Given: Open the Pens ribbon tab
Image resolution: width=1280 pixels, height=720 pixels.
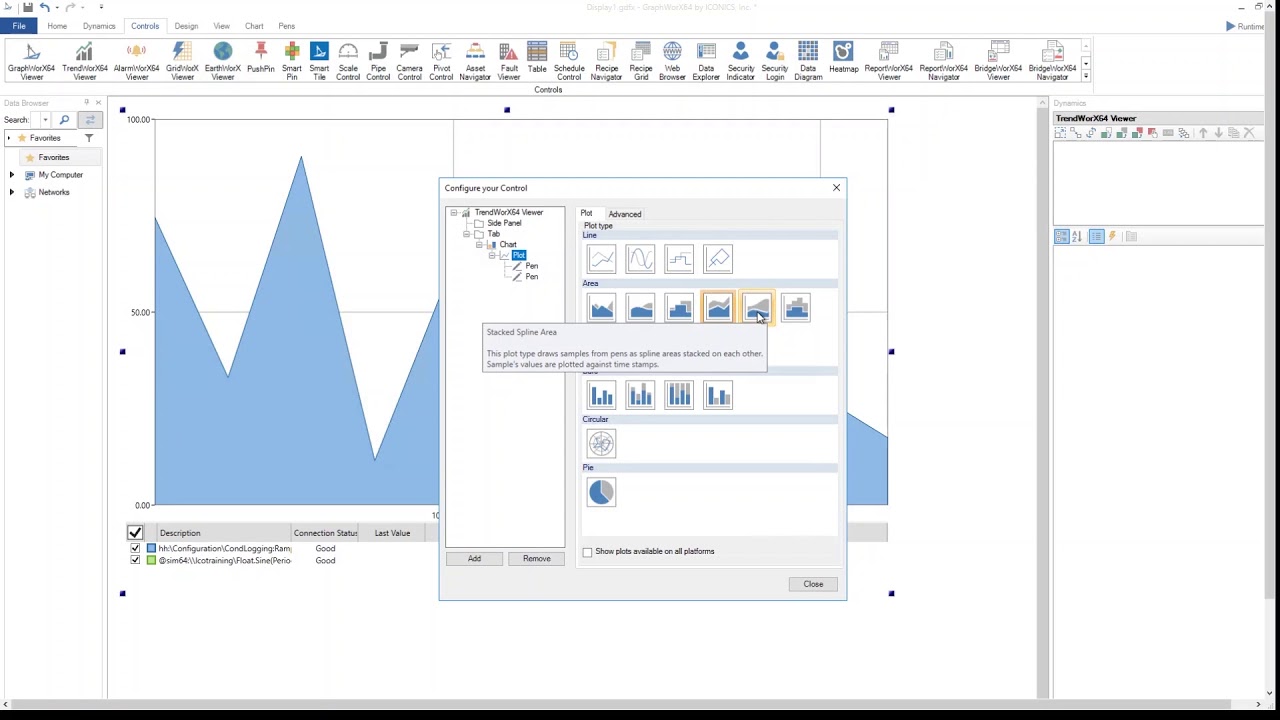Looking at the screenshot, I should 287,26.
